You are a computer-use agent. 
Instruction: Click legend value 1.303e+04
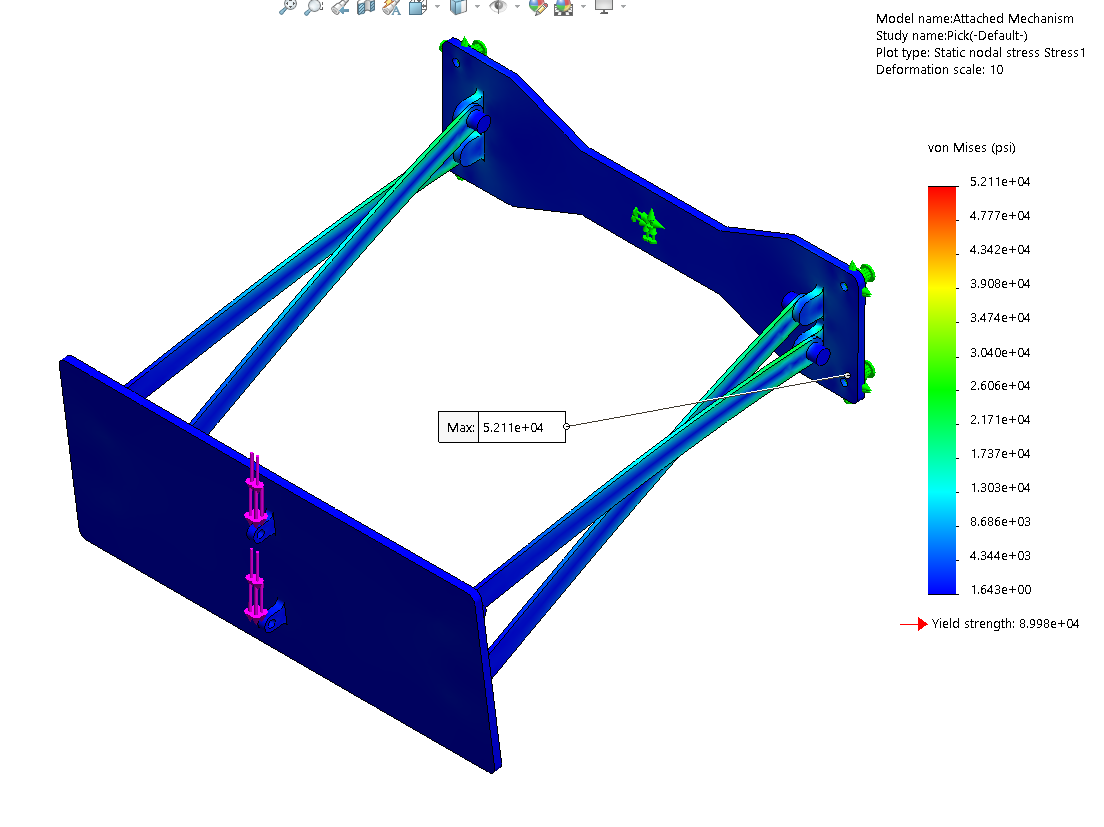[1000, 488]
